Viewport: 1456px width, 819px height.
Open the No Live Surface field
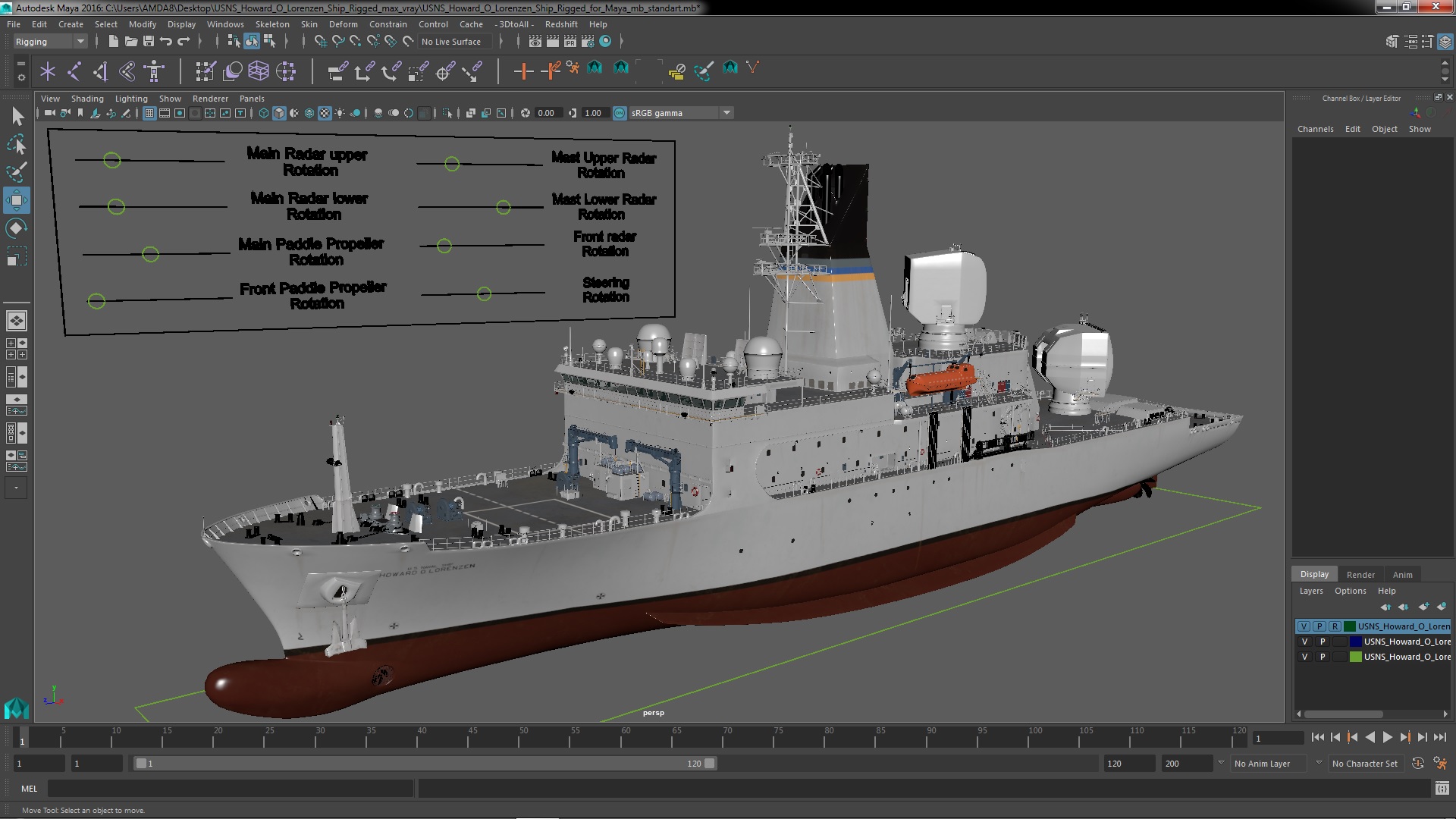(455, 42)
